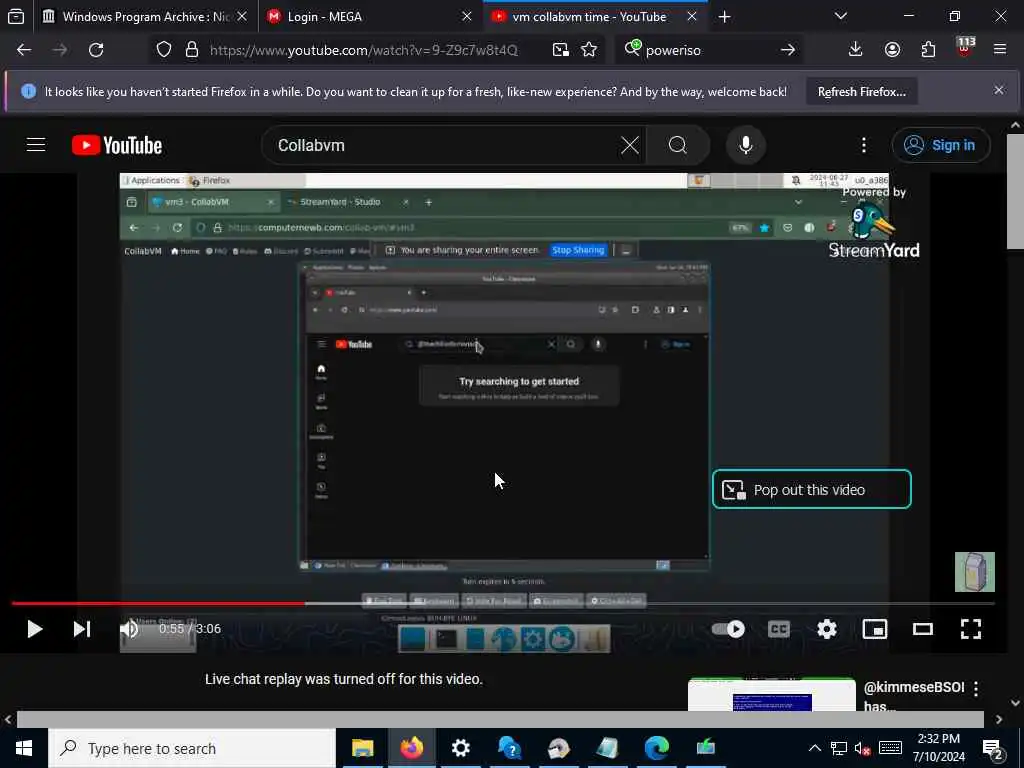This screenshot has width=1024, height=768.
Task: Open Firefox tracking protection shield
Action: click(x=164, y=50)
